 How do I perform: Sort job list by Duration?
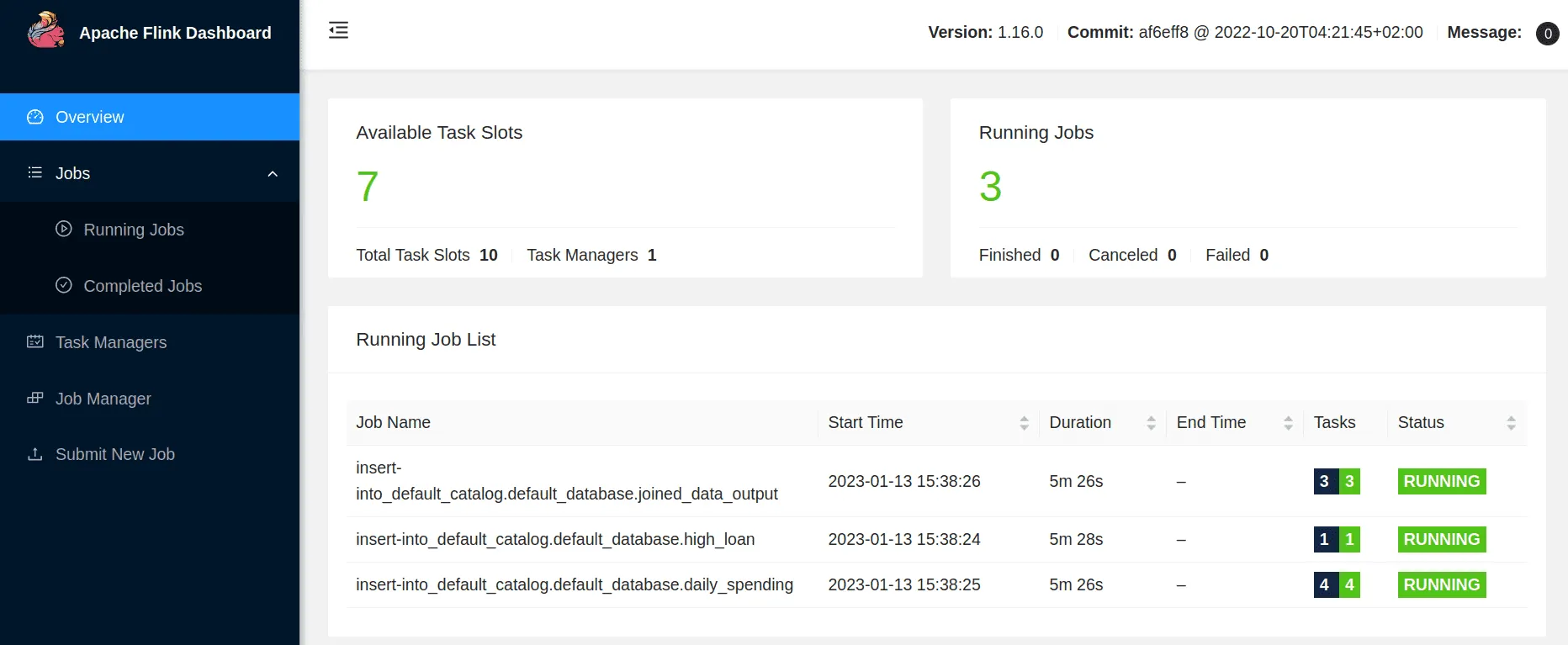[1151, 423]
